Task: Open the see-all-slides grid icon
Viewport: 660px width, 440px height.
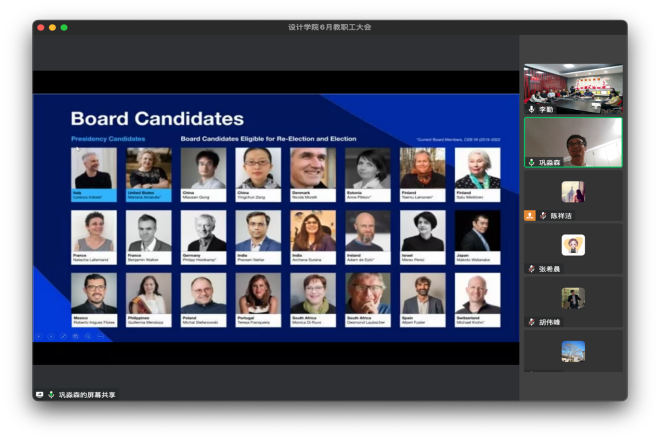Action: tap(75, 336)
